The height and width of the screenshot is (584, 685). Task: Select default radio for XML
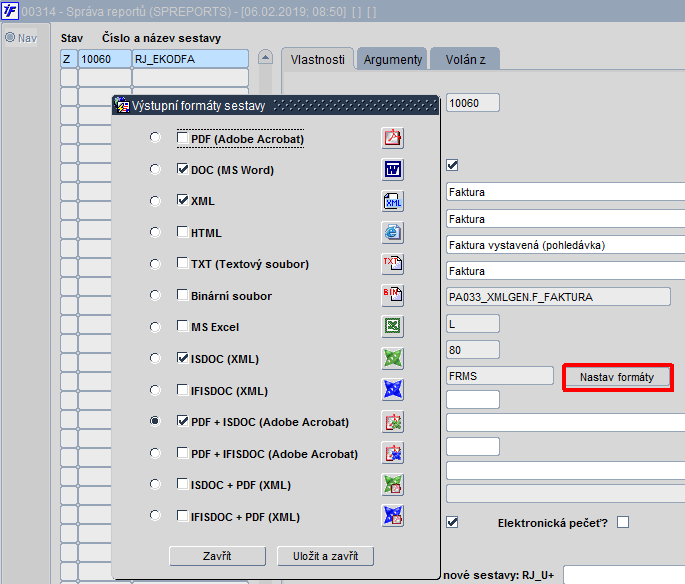155,201
